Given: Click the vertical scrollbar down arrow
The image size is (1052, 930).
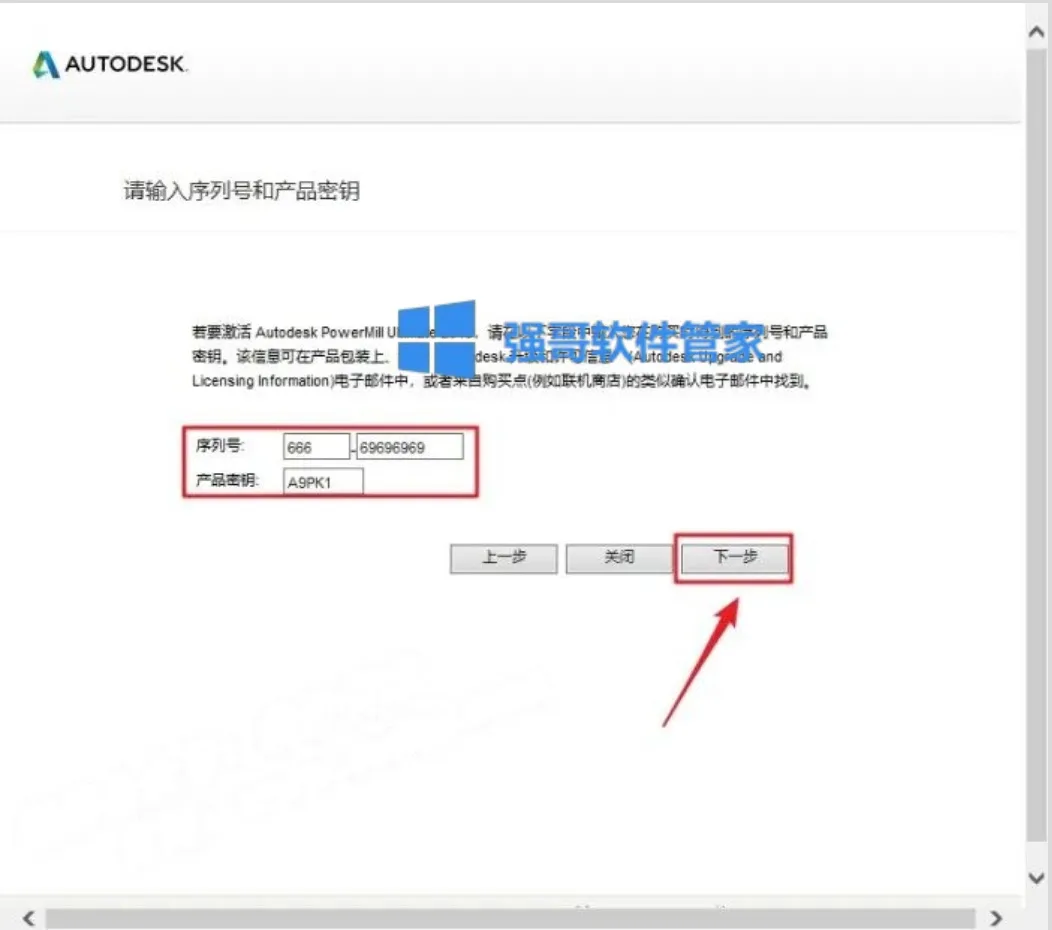Looking at the screenshot, I should click(x=1037, y=877).
